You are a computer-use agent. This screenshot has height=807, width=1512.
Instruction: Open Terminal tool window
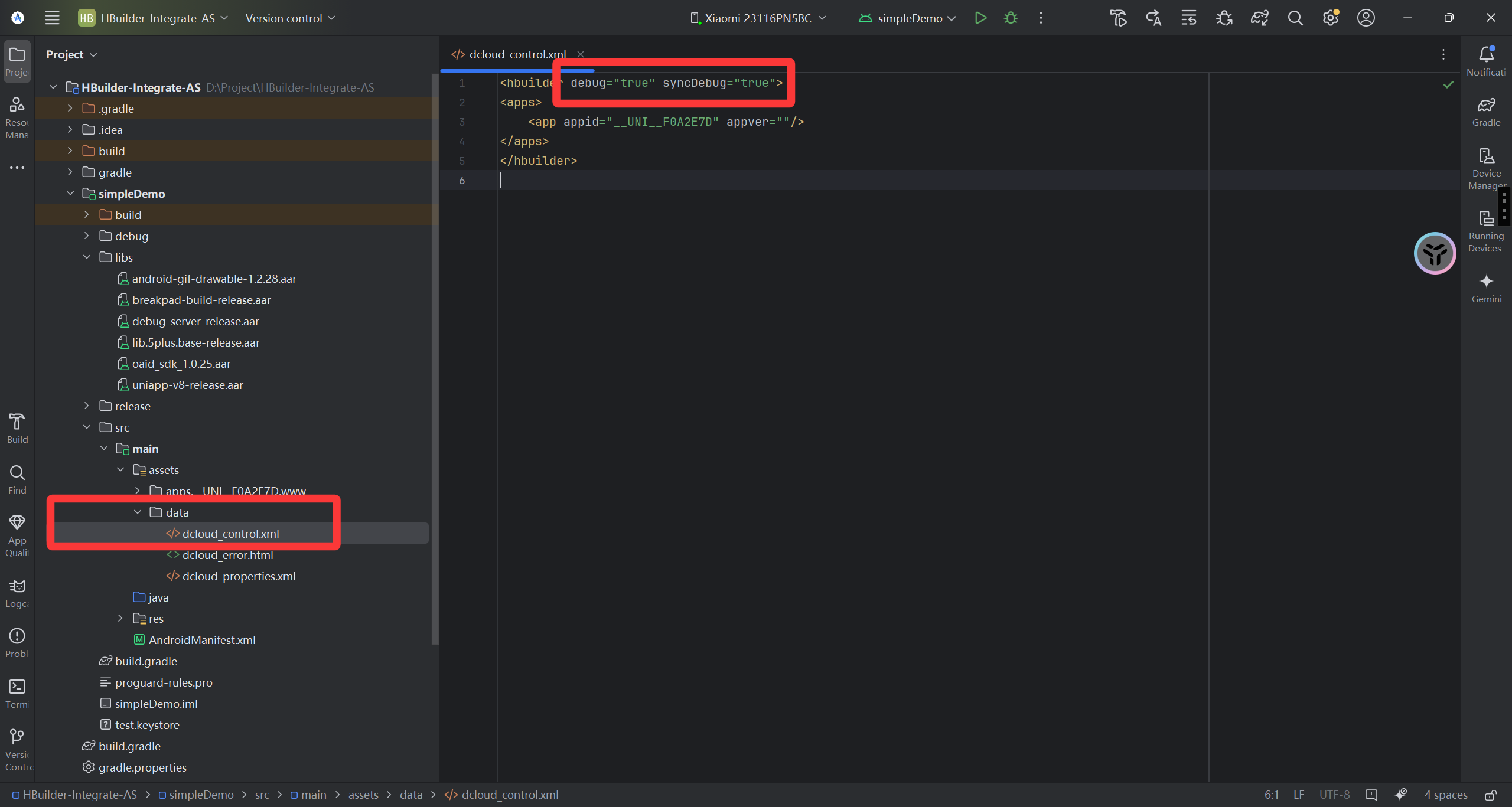click(17, 693)
